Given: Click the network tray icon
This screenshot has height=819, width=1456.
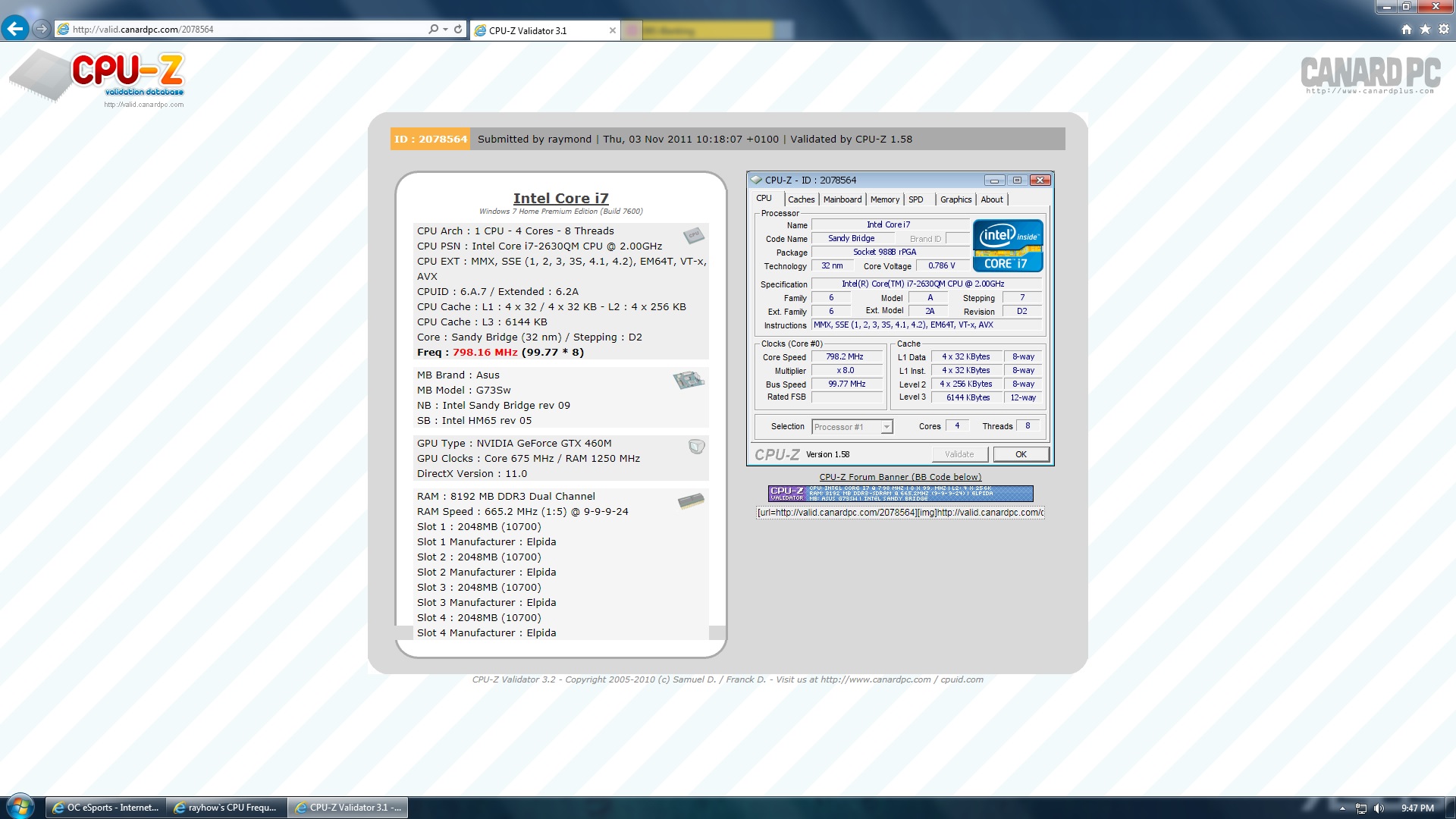Looking at the screenshot, I should click(x=1361, y=808).
